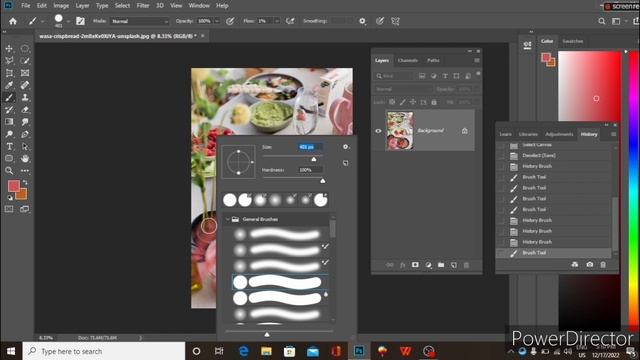Screen dimensions: 640x360
Task: Enable airbrush-style build-up button
Action: pyautogui.click(x=290, y=21)
